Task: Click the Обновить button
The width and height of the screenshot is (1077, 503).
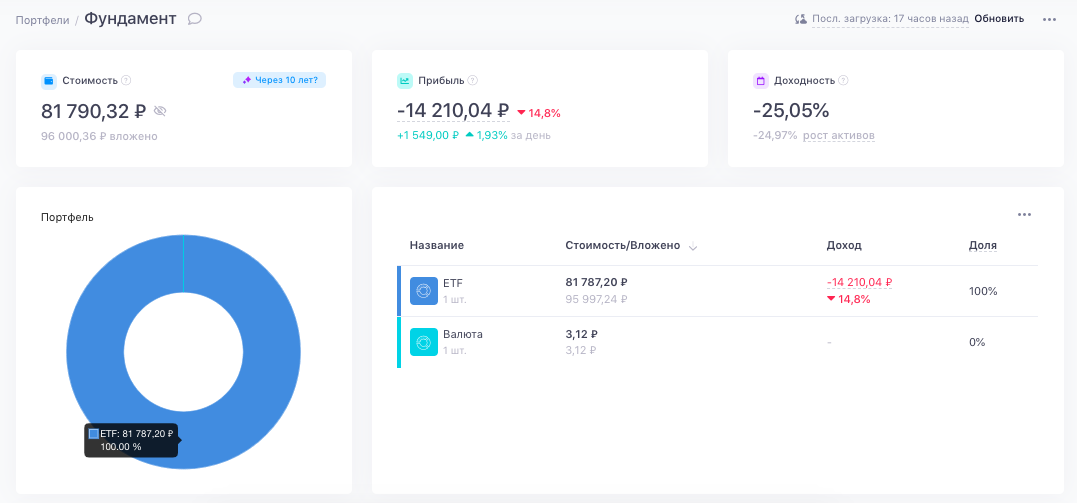Action: [999, 19]
